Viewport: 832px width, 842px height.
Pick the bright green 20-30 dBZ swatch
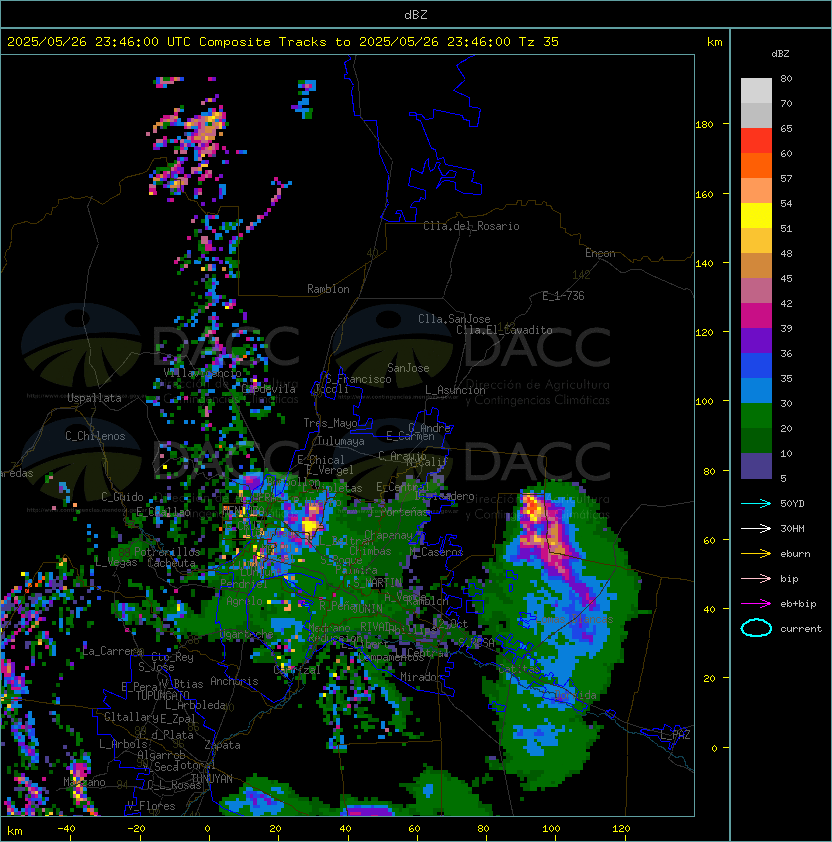point(756,416)
